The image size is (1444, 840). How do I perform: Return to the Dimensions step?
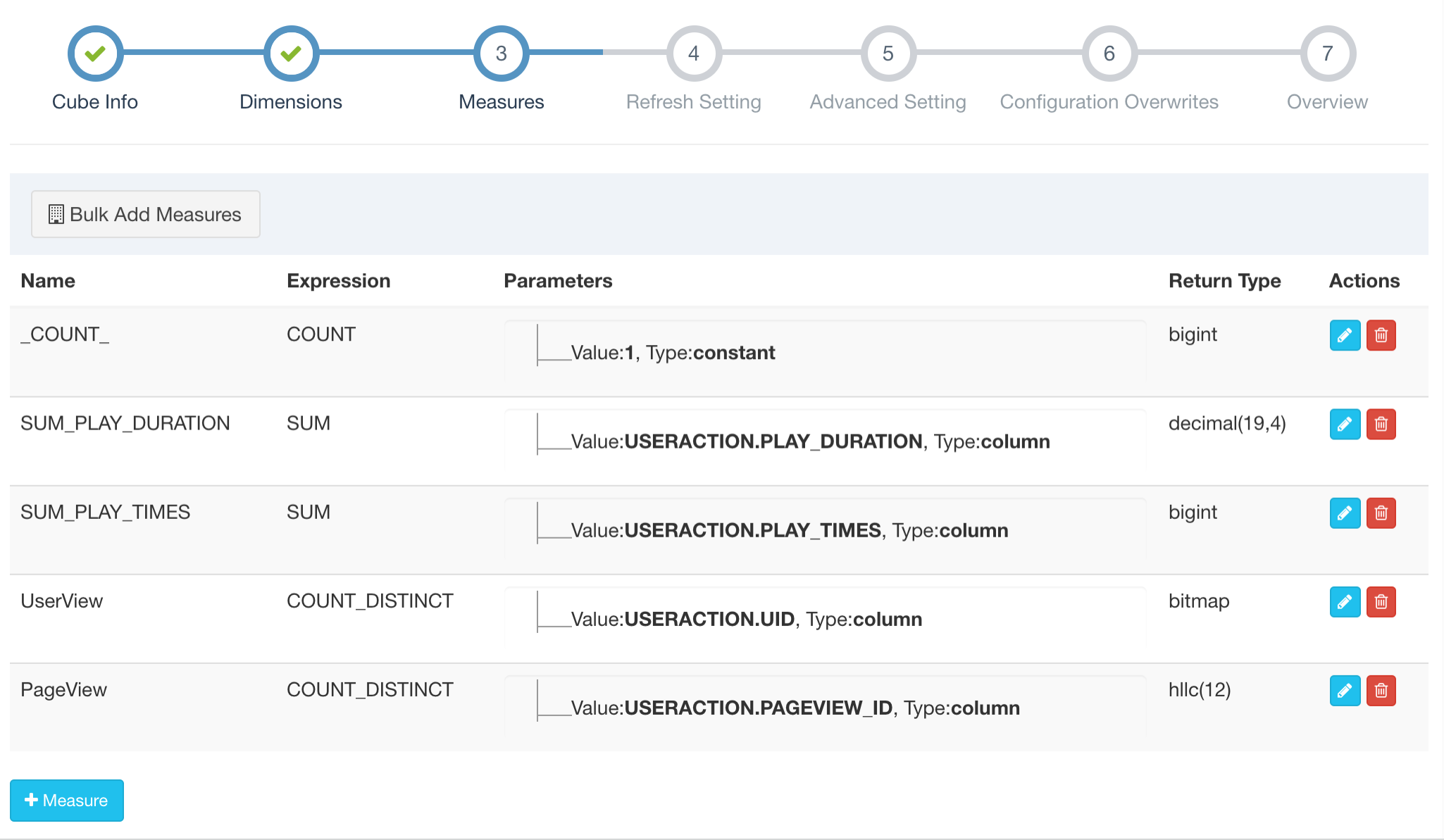(291, 54)
